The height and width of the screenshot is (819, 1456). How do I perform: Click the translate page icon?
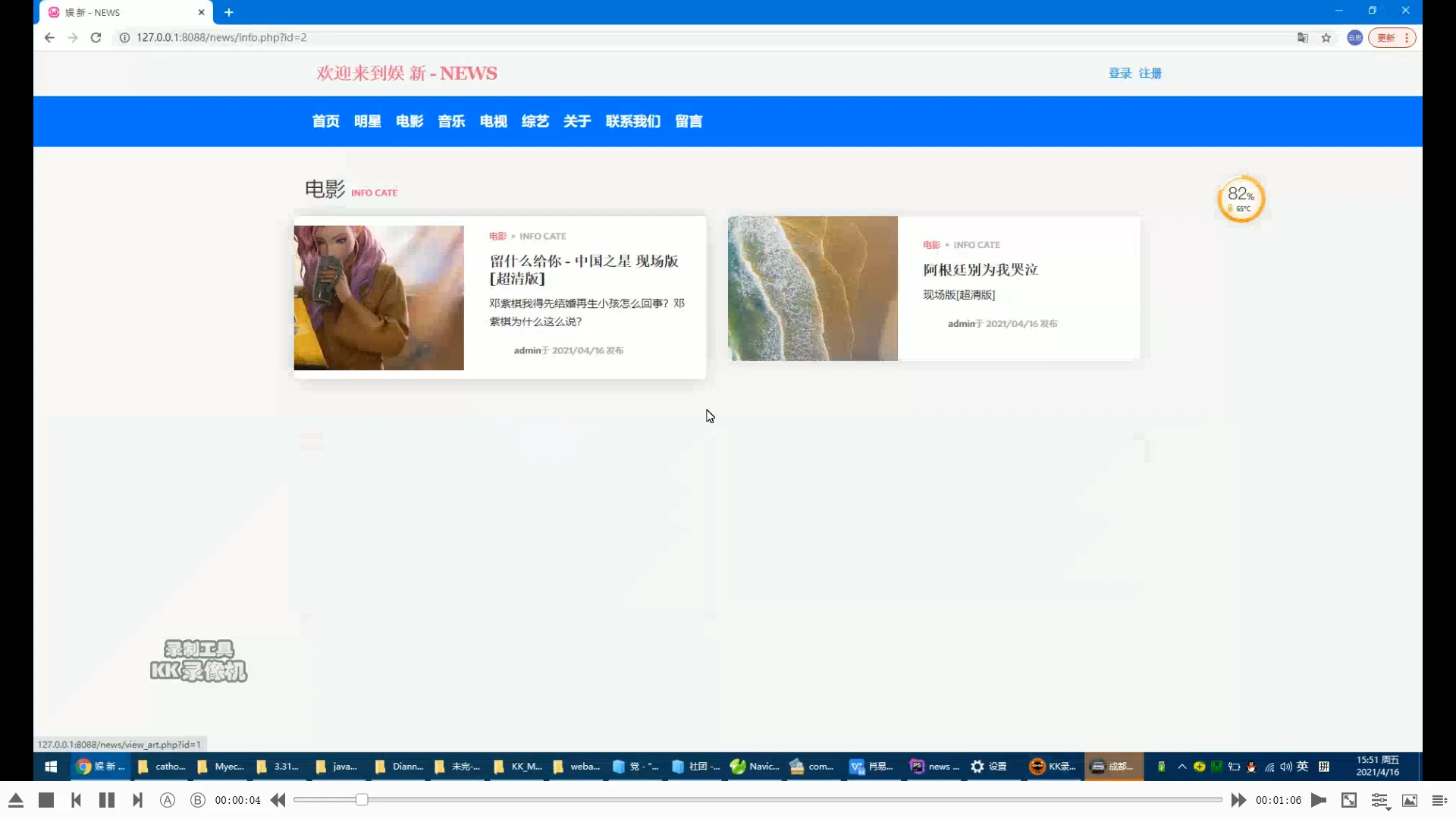pyautogui.click(x=1303, y=38)
